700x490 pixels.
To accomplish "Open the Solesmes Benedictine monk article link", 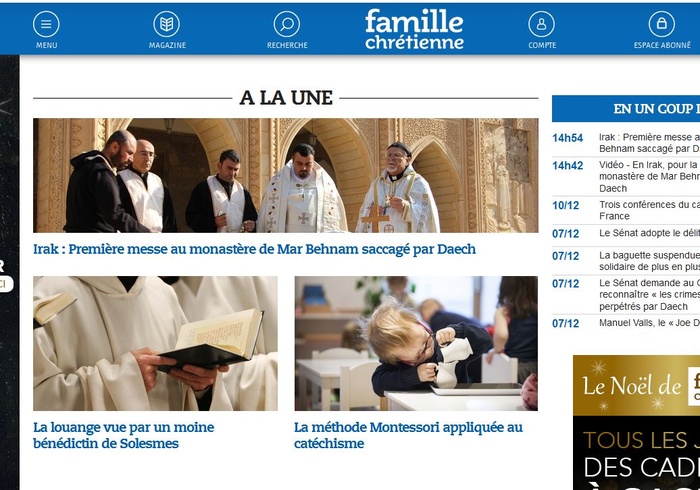I will 124,435.
